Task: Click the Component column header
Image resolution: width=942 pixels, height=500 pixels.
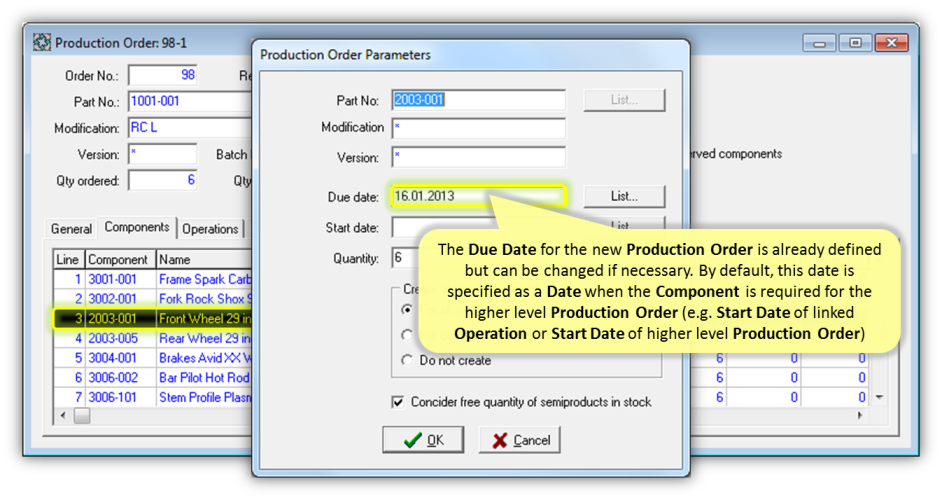Action: [118, 259]
